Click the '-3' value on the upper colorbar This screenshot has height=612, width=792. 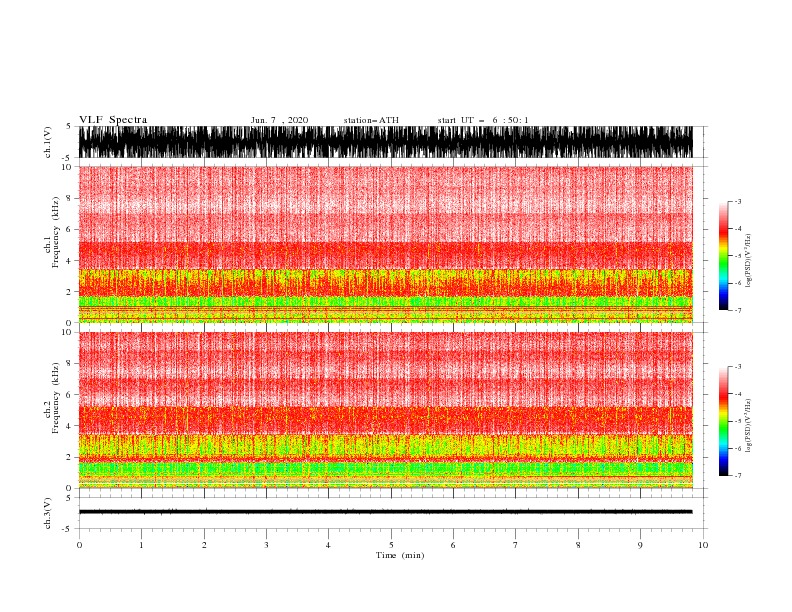(737, 201)
